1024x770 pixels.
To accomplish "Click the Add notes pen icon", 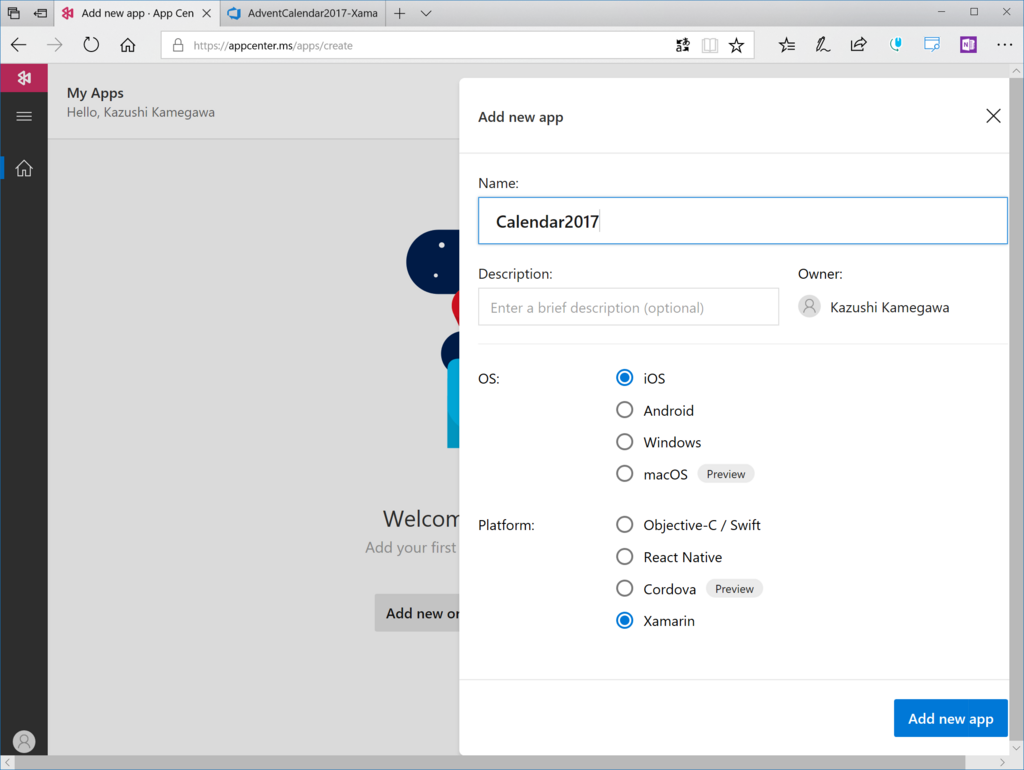I will click(x=822, y=45).
